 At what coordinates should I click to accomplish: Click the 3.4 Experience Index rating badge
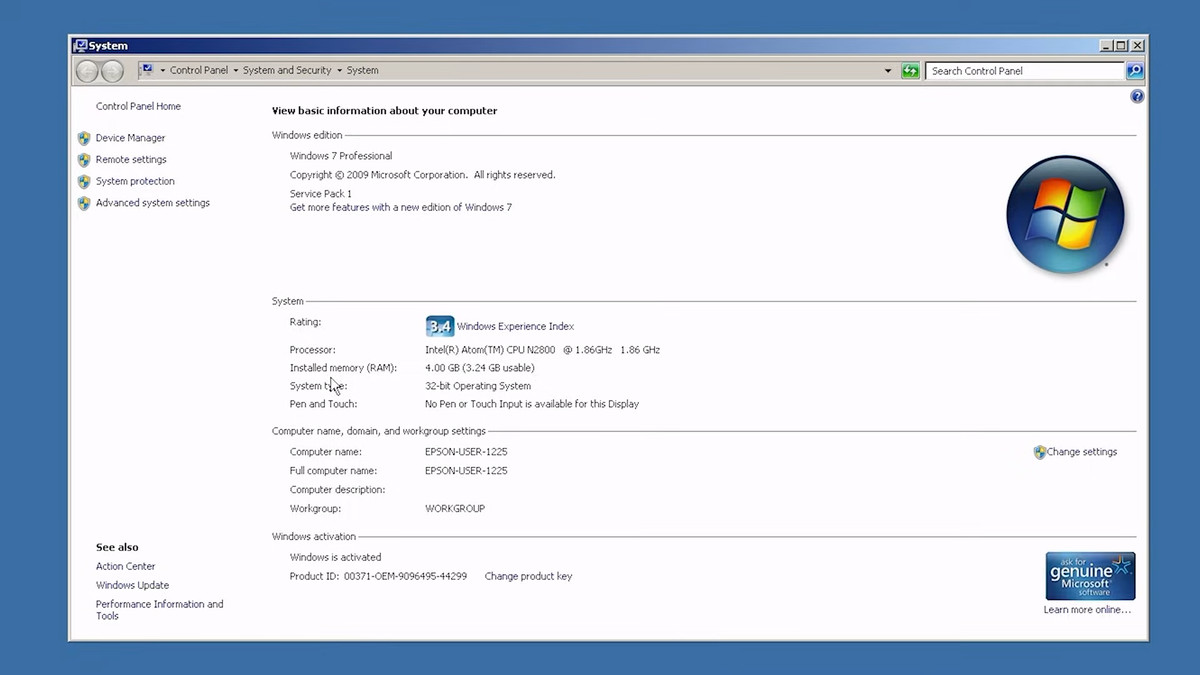point(440,326)
